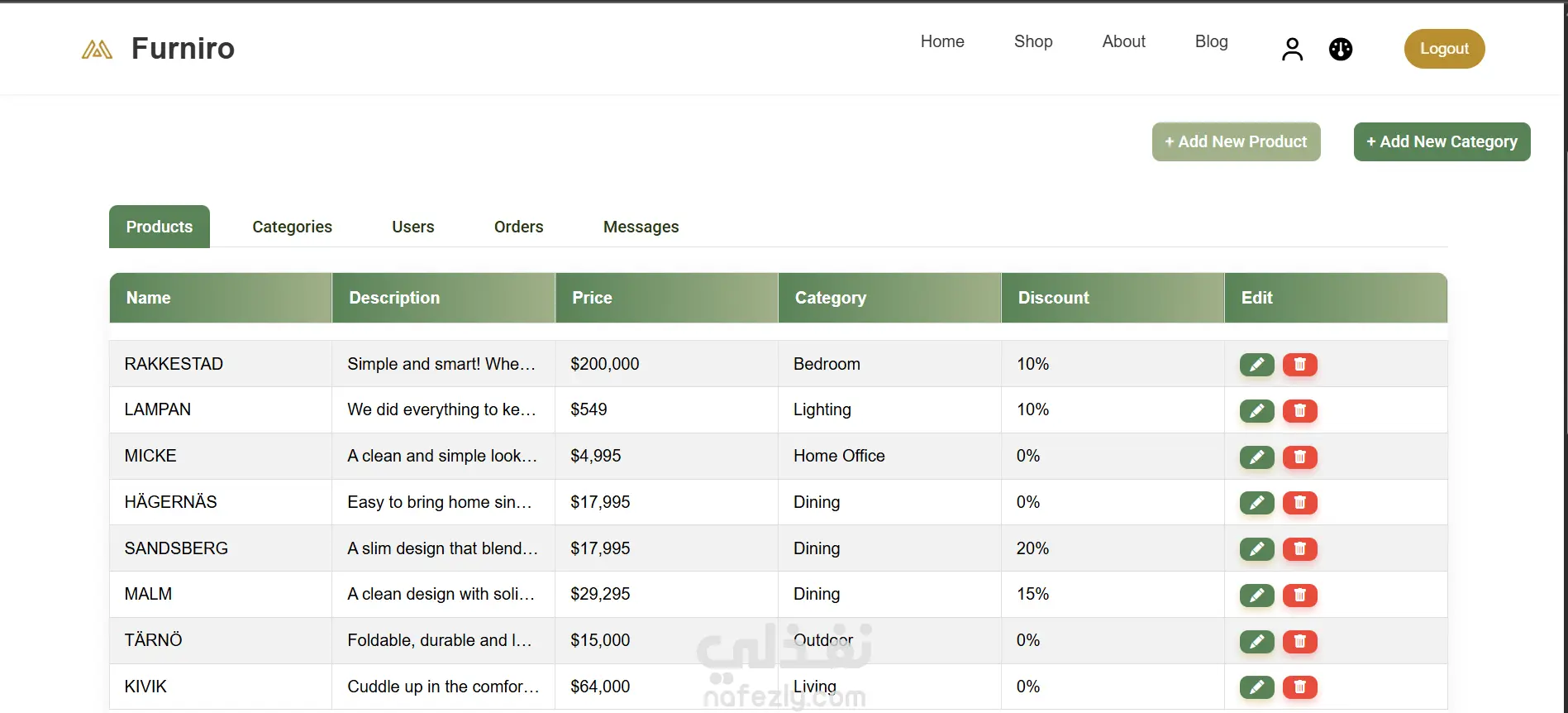Image resolution: width=1568 pixels, height=713 pixels.
Task: Open the user profile icon
Action: pos(1292,50)
